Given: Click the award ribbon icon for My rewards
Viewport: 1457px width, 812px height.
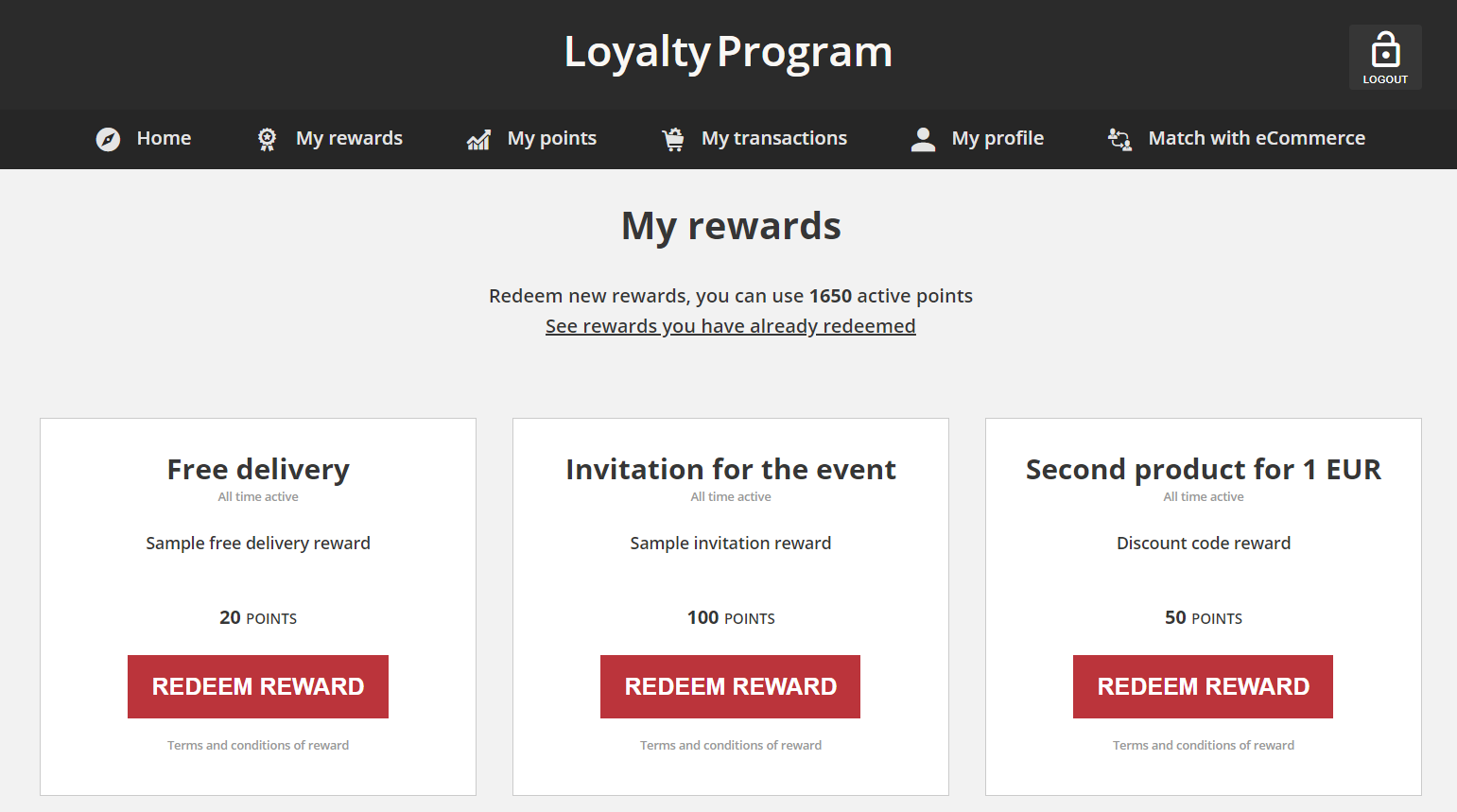Looking at the screenshot, I should pos(268,139).
